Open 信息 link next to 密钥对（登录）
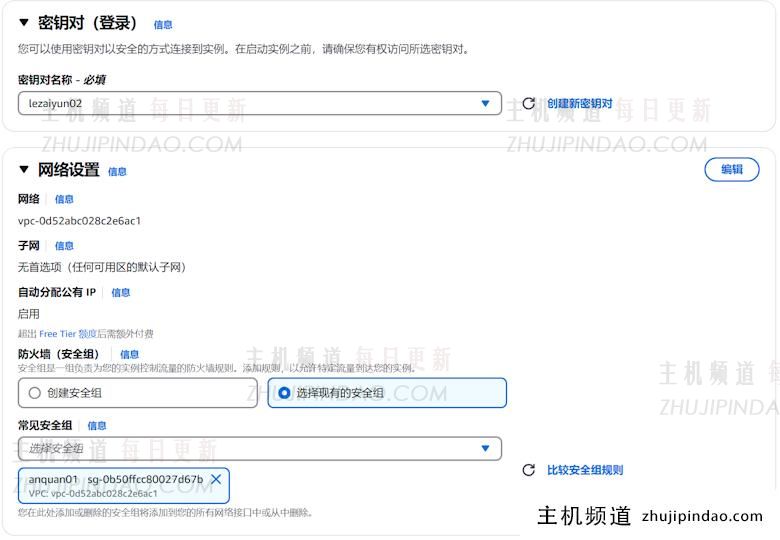Viewport: 780px width, 540px height. pyautogui.click(x=163, y=24)
